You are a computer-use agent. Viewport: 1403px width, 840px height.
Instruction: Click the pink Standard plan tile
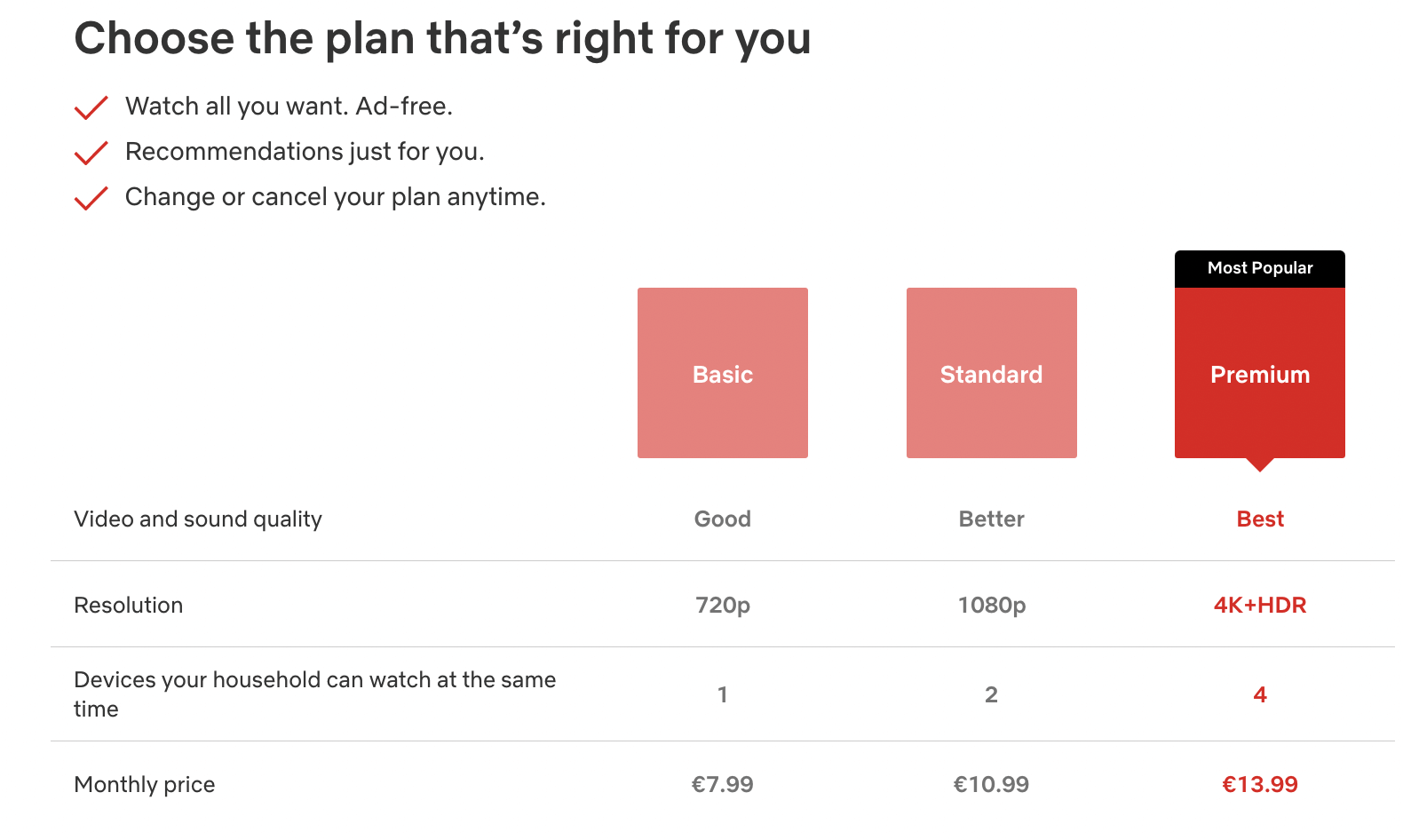pyautogui.click(x=991, y=373)
